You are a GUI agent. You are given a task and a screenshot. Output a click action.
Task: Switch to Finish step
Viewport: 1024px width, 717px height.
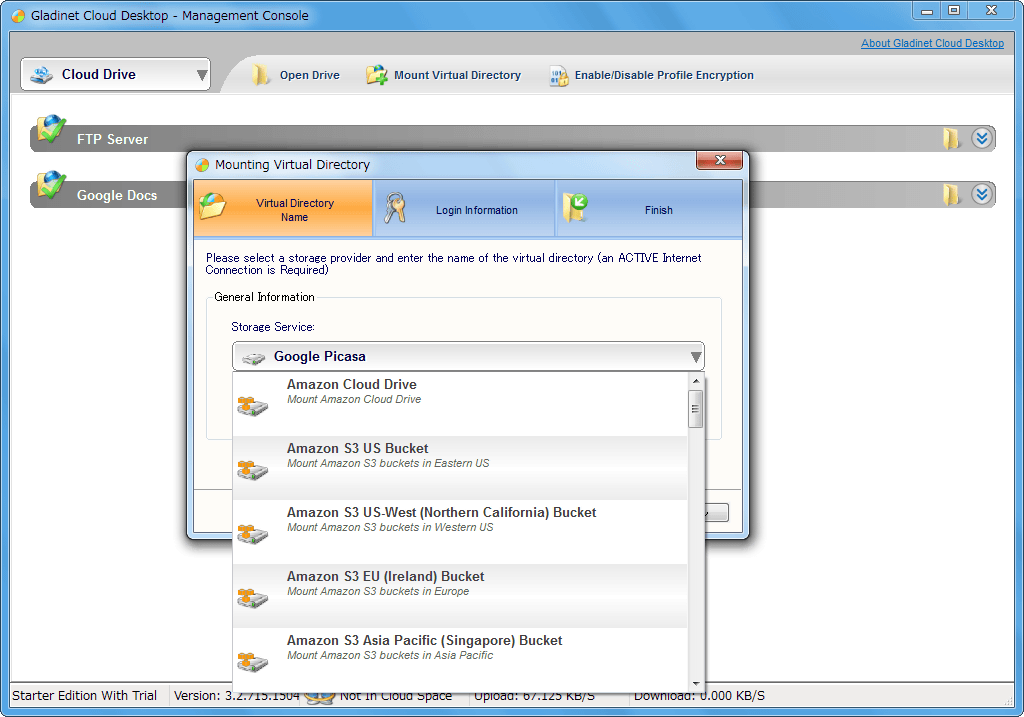click(649, 209)
